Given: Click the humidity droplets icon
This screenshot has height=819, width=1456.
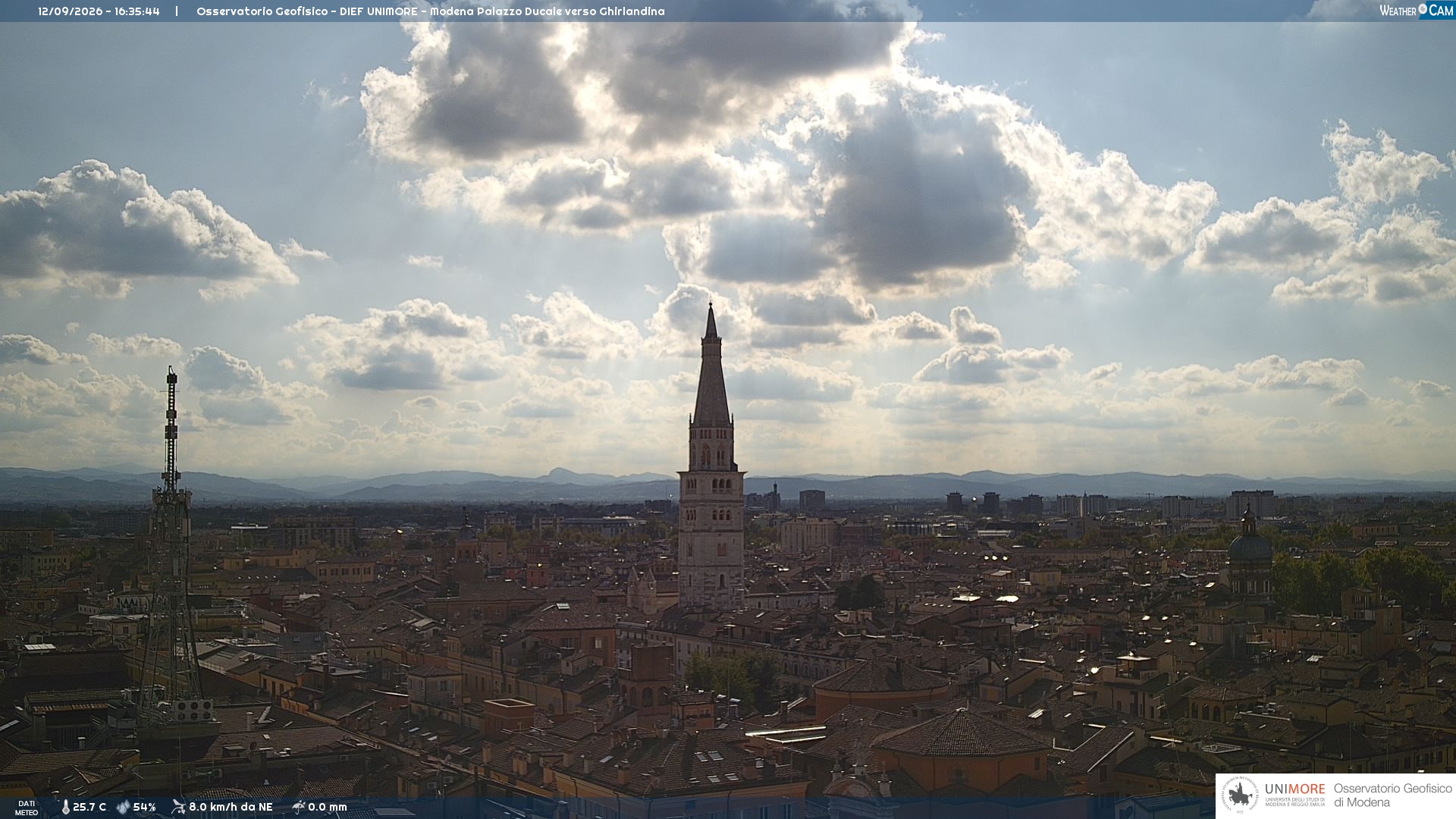Looking at the screenshot, I should [123, 807].
